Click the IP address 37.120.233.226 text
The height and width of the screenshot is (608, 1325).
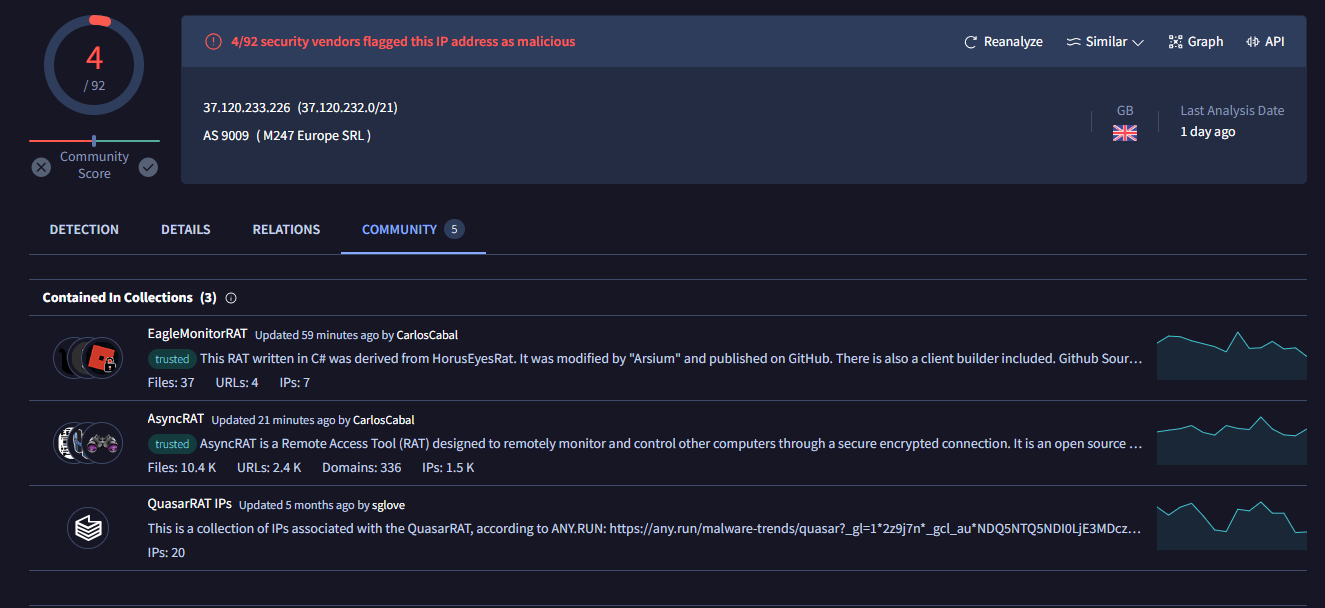pos(246,107)
